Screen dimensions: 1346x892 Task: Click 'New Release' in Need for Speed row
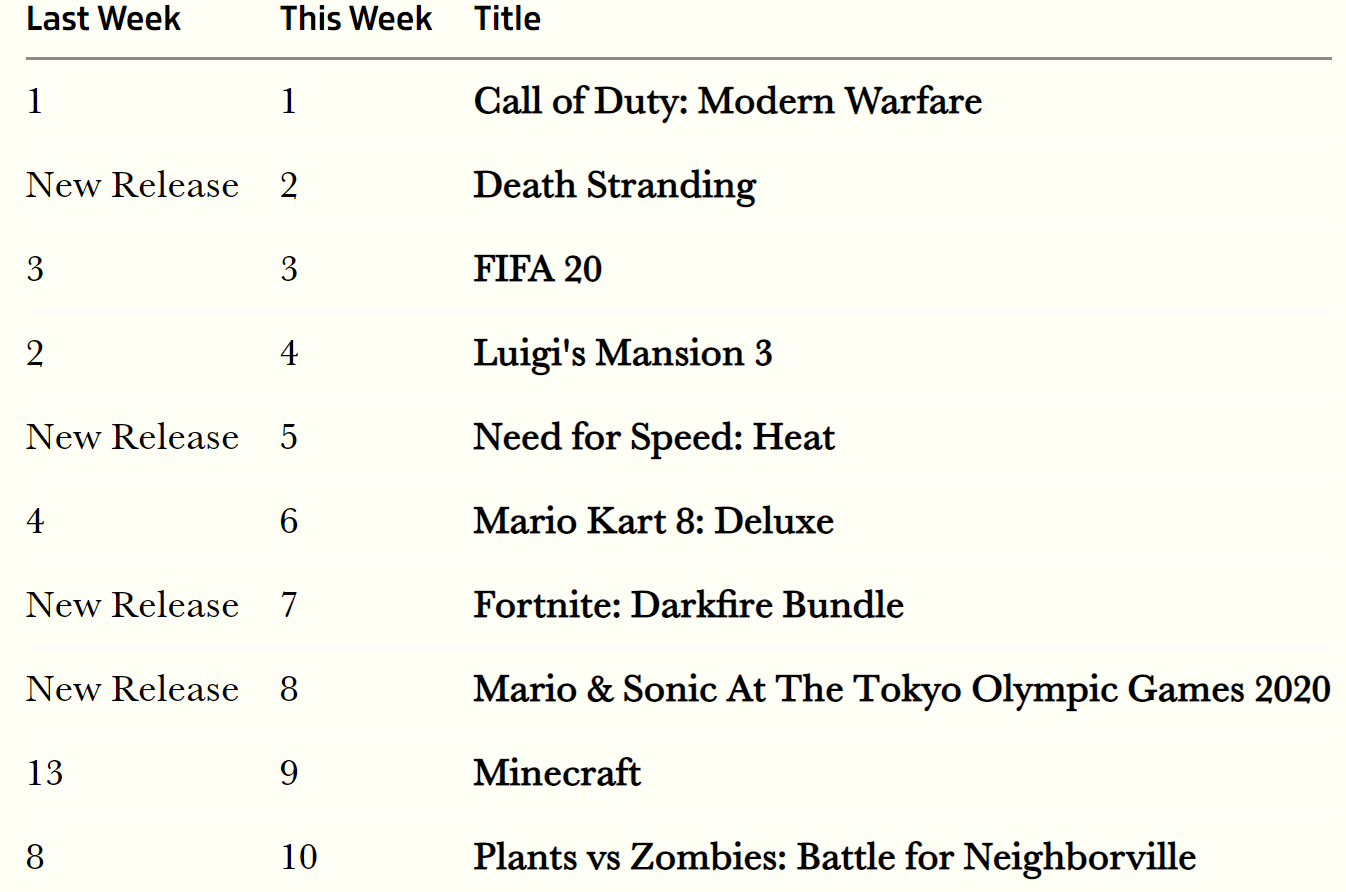tap(132, 437)
